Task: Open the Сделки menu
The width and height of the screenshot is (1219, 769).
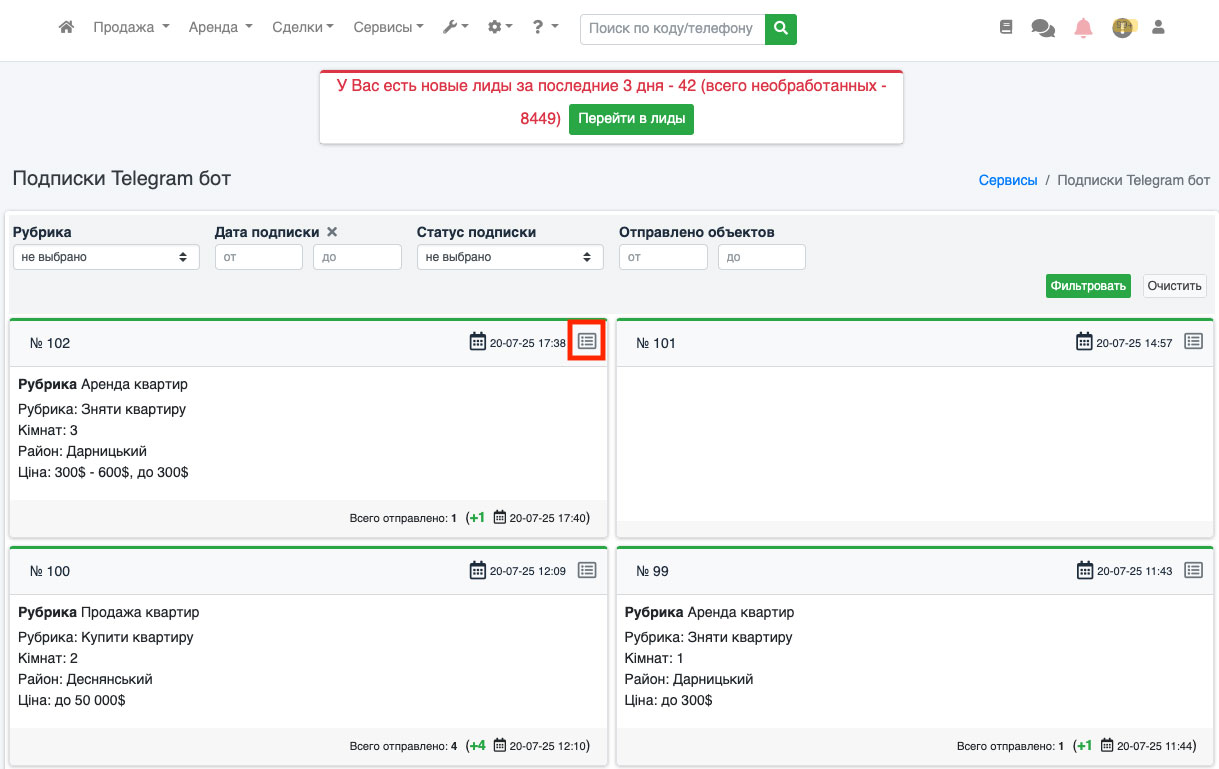Action: 303,28
